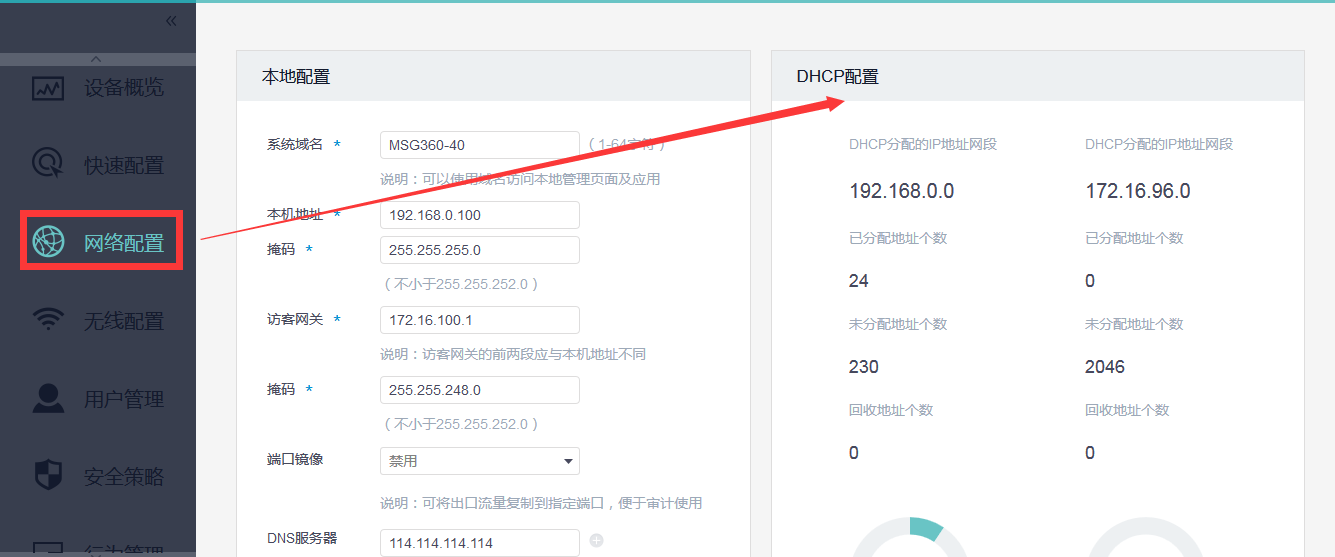Screen dimensions: 1335x557
Task: Click the 端口镜像 label
Action: click(x=295, y=459)
